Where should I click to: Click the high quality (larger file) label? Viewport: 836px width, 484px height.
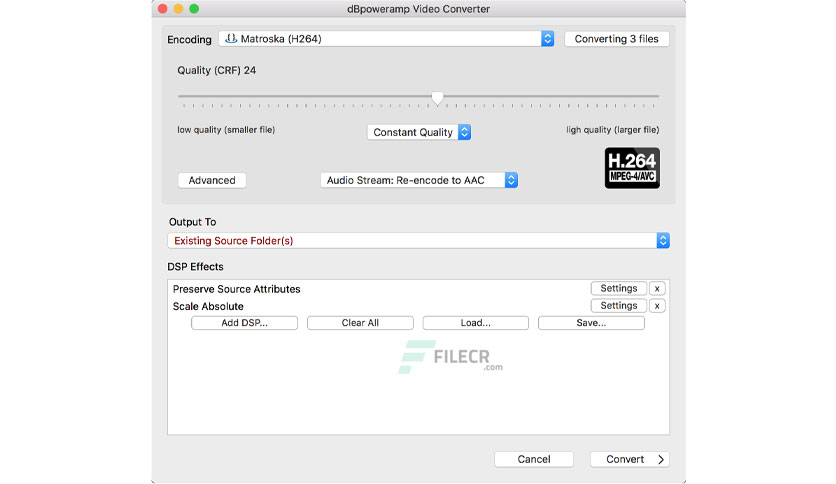[613, 130]
